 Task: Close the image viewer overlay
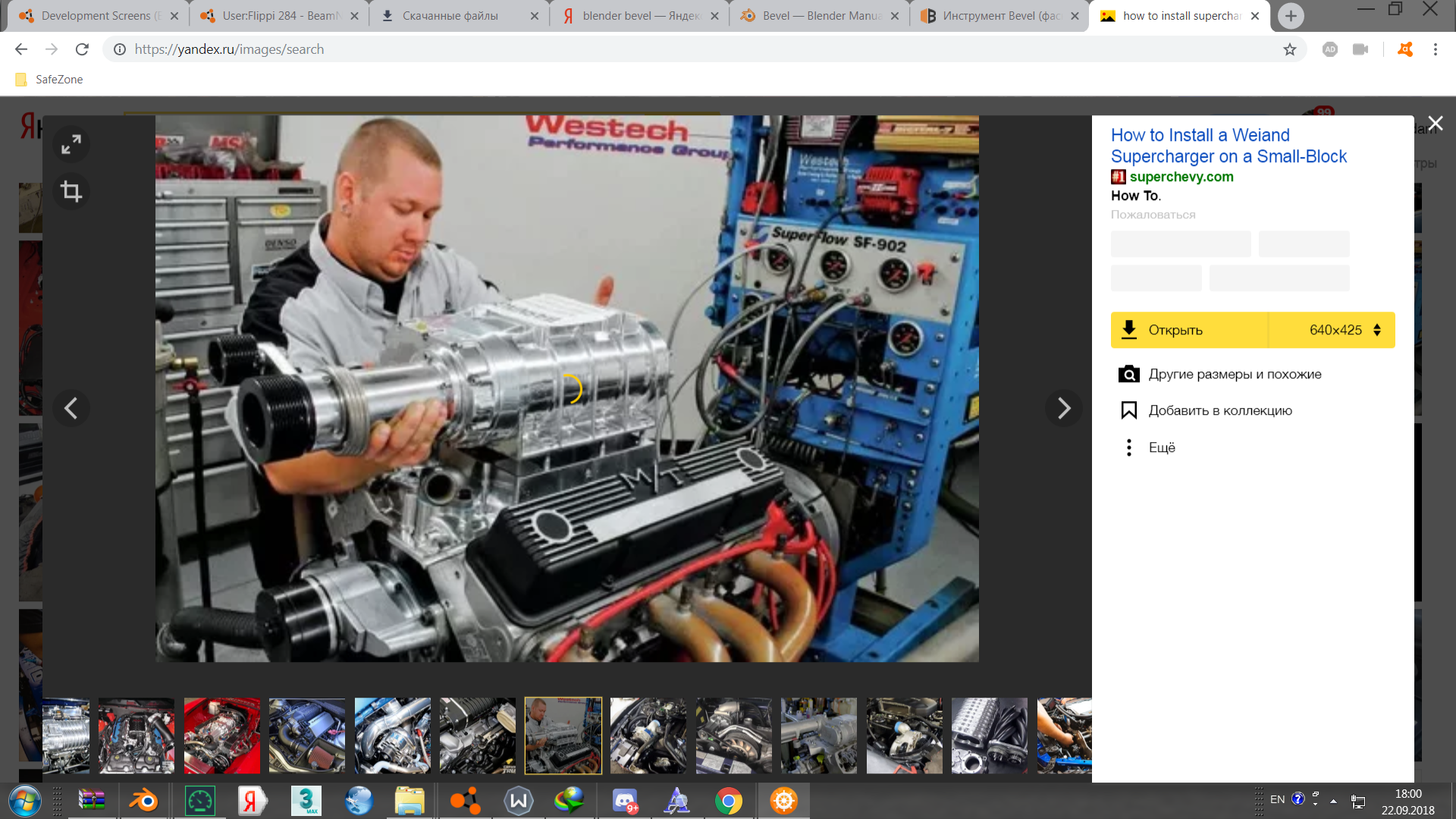(x=1435, y=123)
